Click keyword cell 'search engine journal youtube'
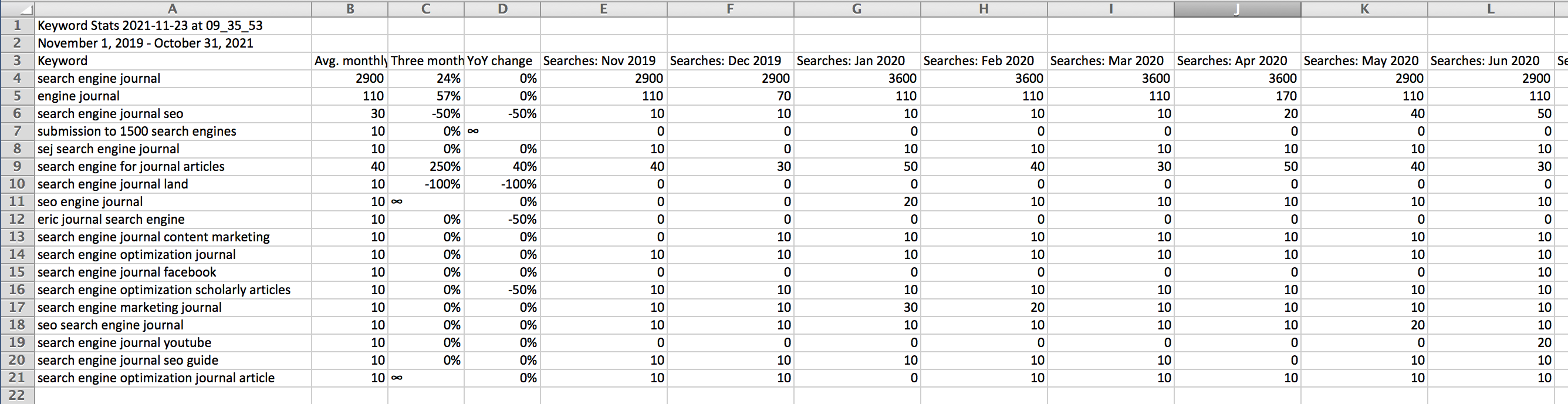Image resolution: width=1568 pixels, height=404 pixels. click(173, 343)
